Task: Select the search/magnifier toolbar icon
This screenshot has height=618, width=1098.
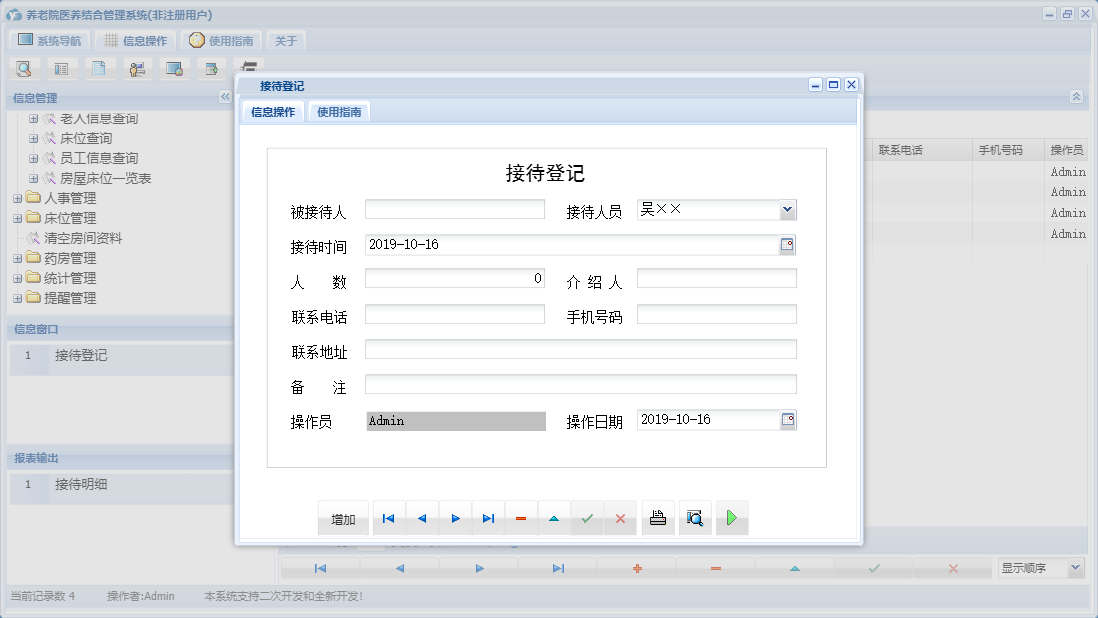Action: click(24, 68)
